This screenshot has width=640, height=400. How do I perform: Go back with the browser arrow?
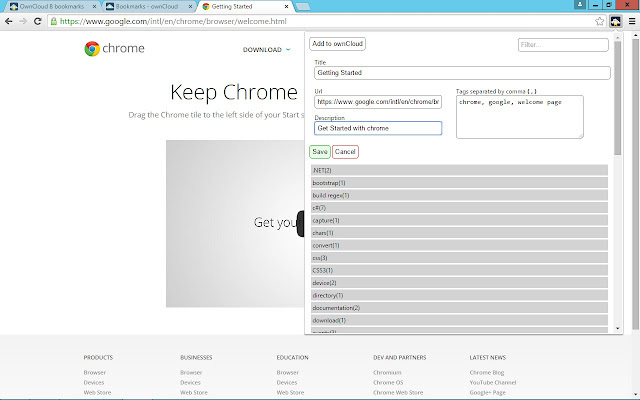[x=9, y=21]
